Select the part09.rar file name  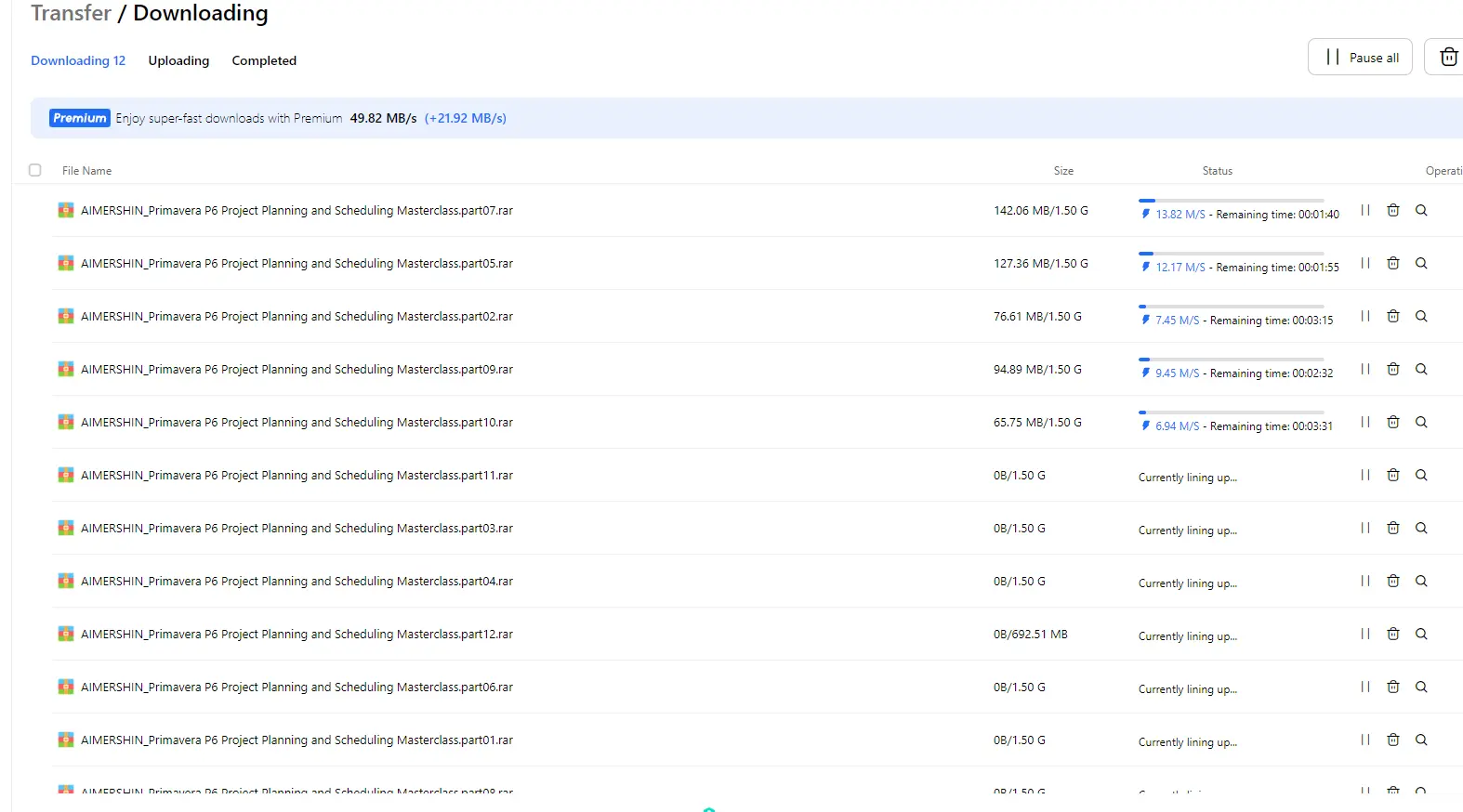click(x=297, y=370)
